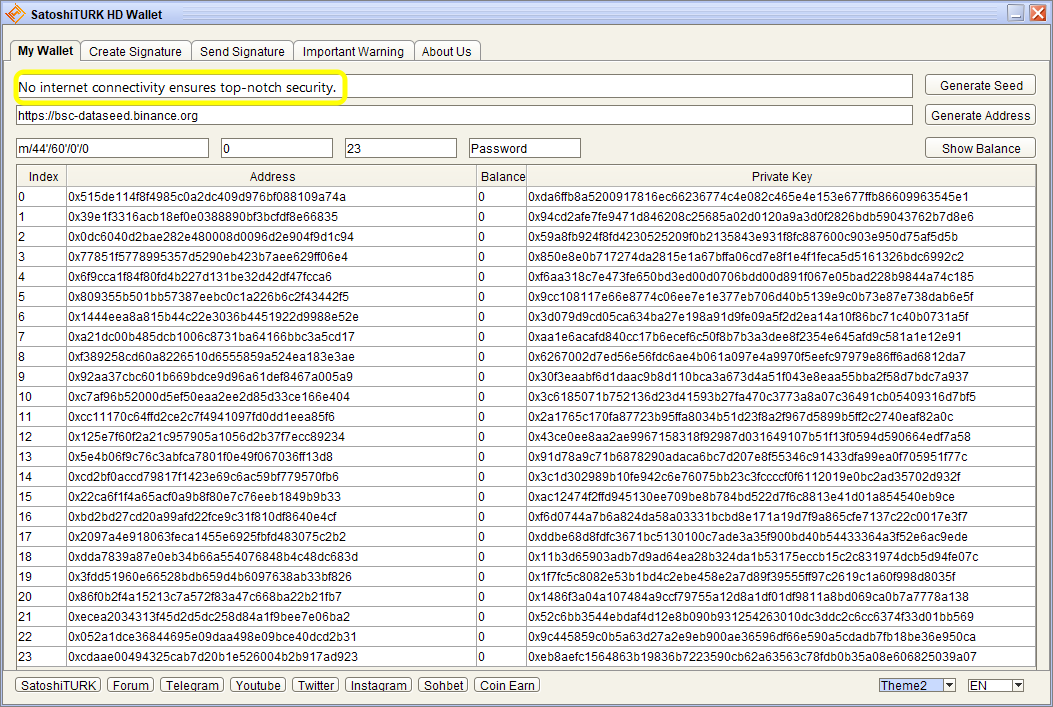Click the Forum link button
The height and width of the screenshot is (707, 1053).
click(x=130, y=686)
